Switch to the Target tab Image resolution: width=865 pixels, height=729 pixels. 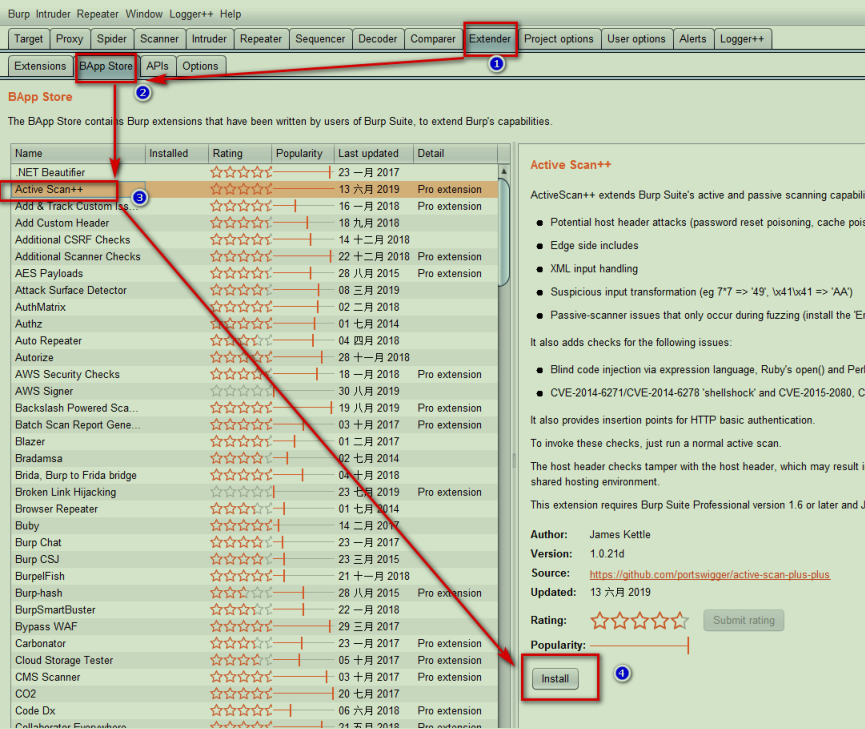point(29,39)
